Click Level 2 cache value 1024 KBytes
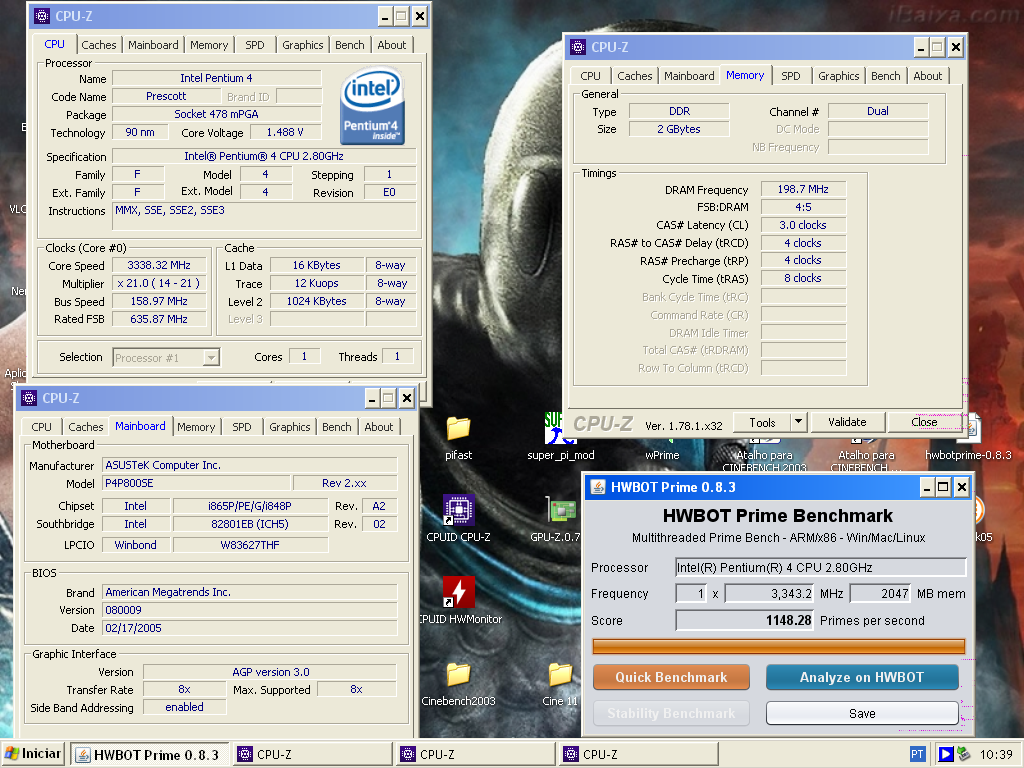1024x768 pixels. pyautogui.click(x=317, y=302)
